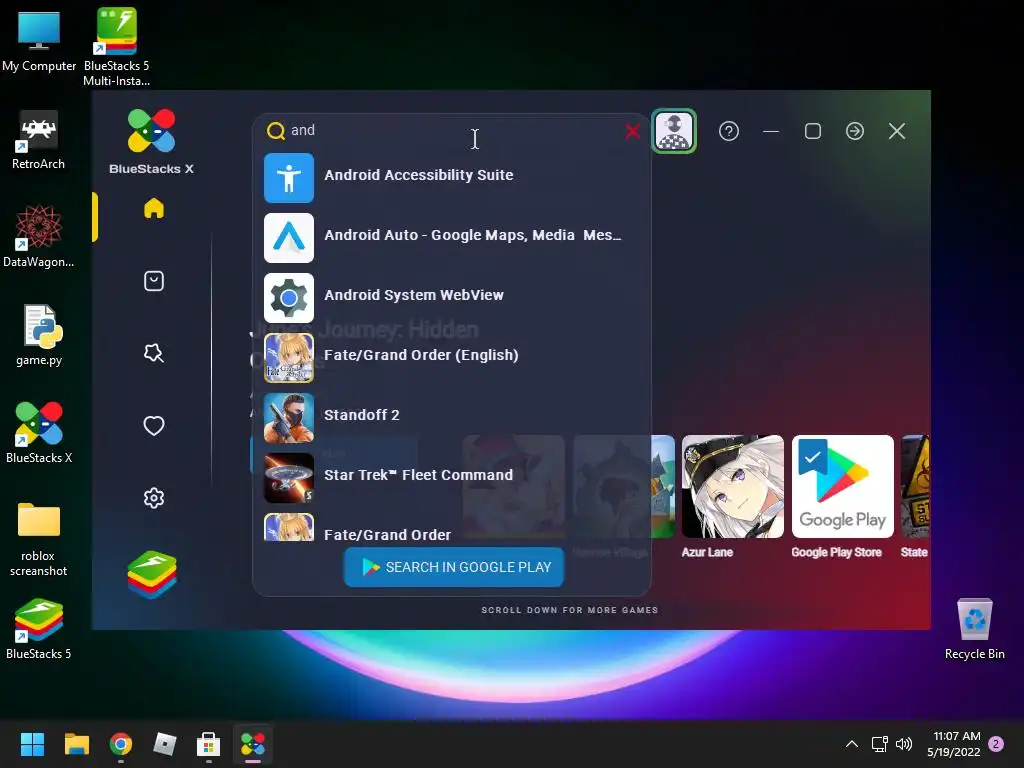Image resolution: width=1024 pixels, height=768 pixels.
Task: Expand hidden system tray icons chevron
Action: coord(852,744)
